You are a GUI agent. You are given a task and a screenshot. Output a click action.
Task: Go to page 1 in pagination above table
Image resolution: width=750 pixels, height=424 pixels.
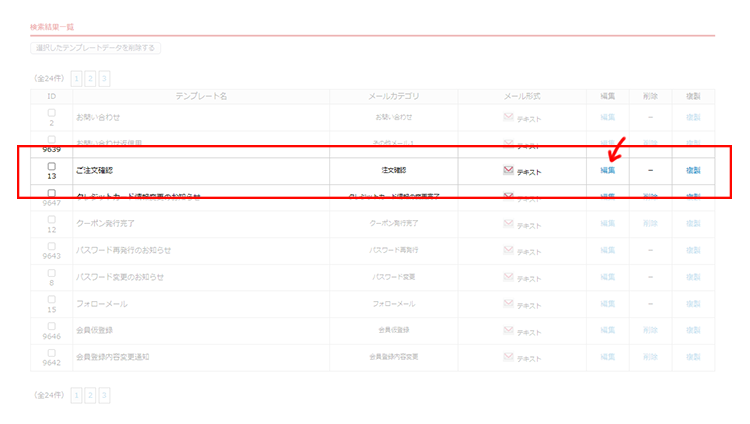(77, 78)
